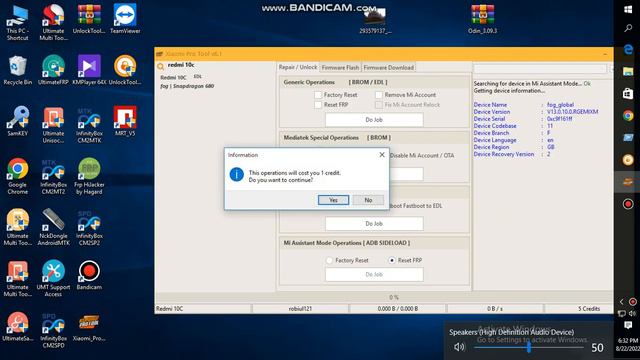Click Do Job above Mi Assistant Mode section
This screenshot has width=640, height=360.
click(x=374, y=224)
